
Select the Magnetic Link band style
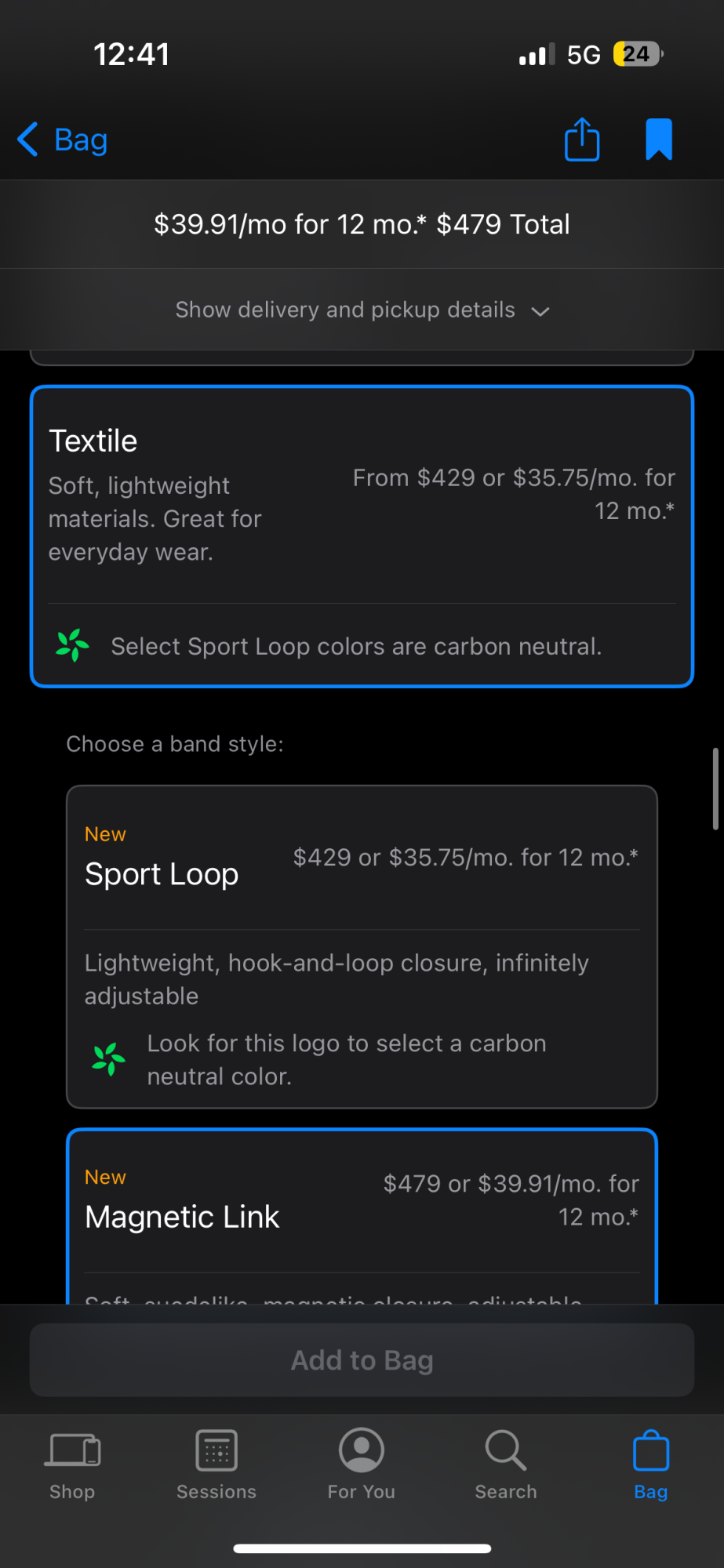pos(362,1216)
